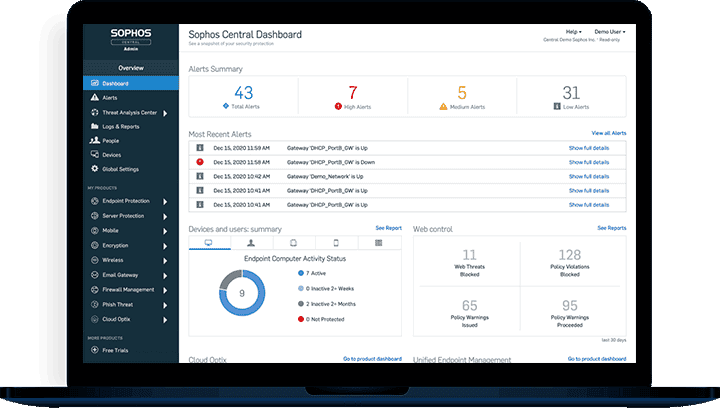
Task: Click the Firewall Management icon
Action: [95, 289]
